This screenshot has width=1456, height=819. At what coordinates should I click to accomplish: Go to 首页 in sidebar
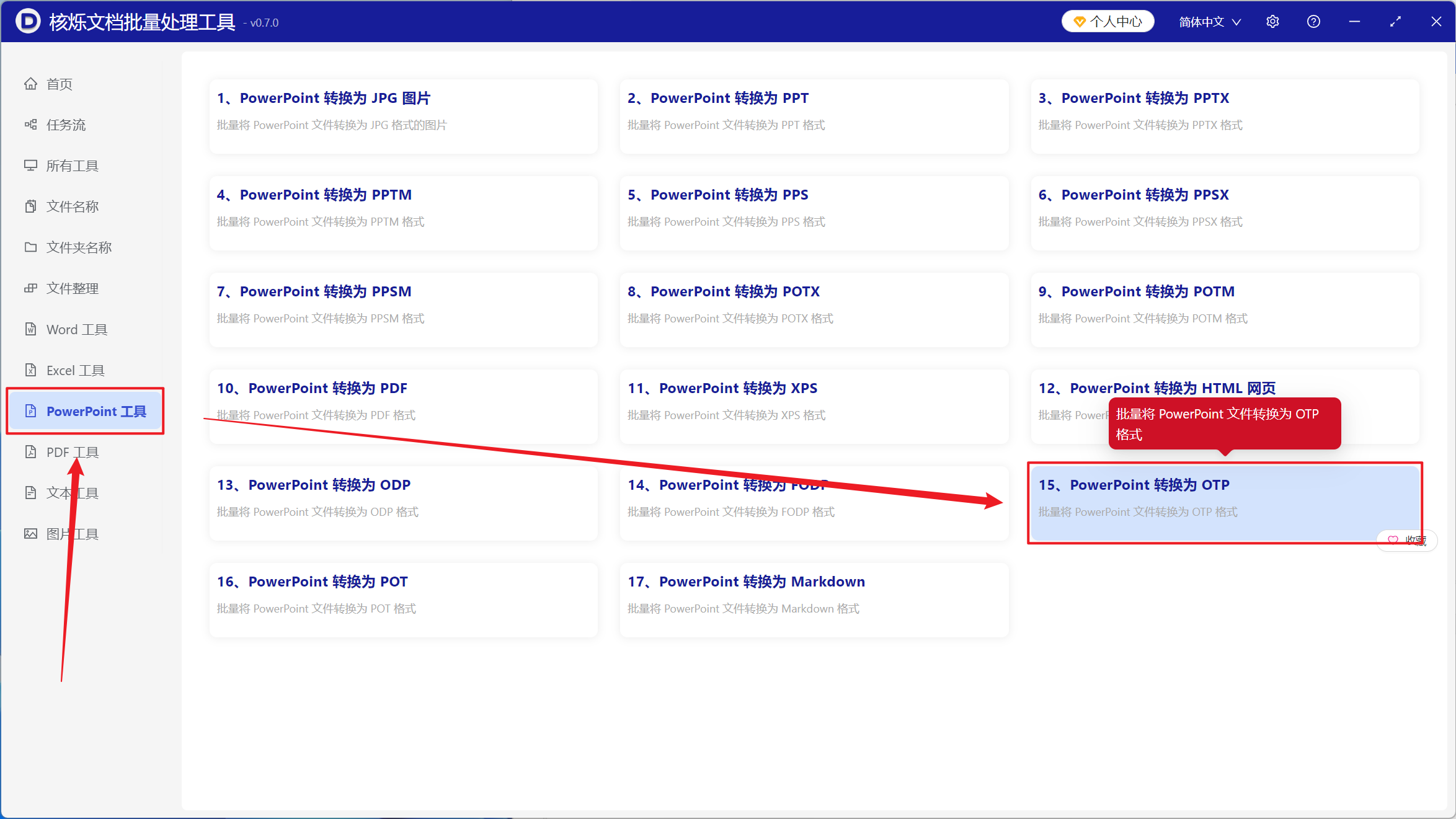(x=84, y=84)
